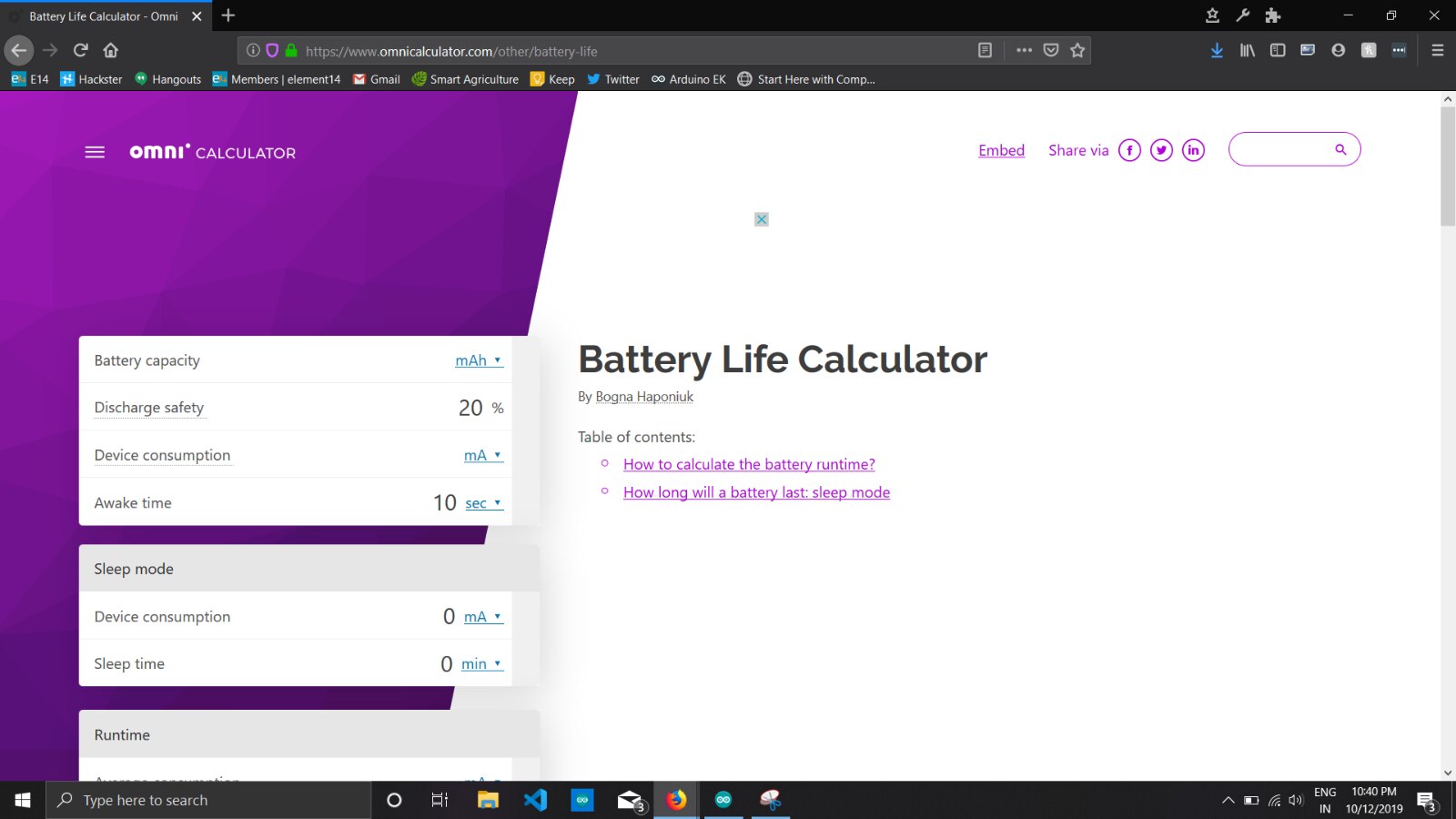This screenshot has width=1456, height=819.
Task: Open the Twitter bookmark
Action: click(612, 79)
